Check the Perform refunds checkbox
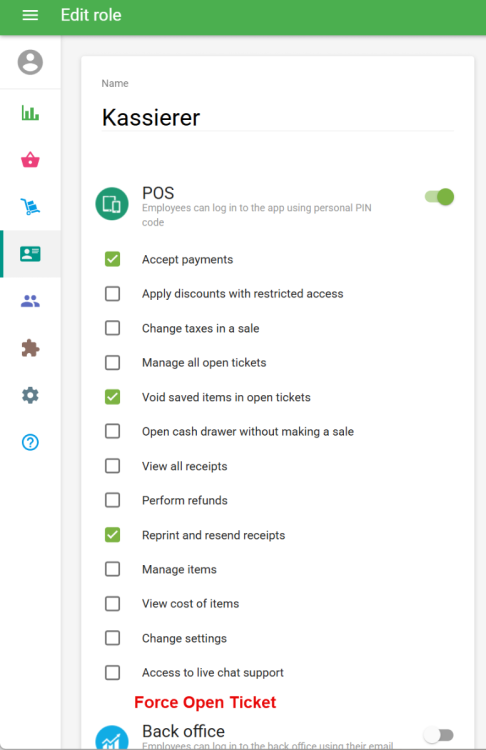Viewport: 486px width, 750px height. 112,500
